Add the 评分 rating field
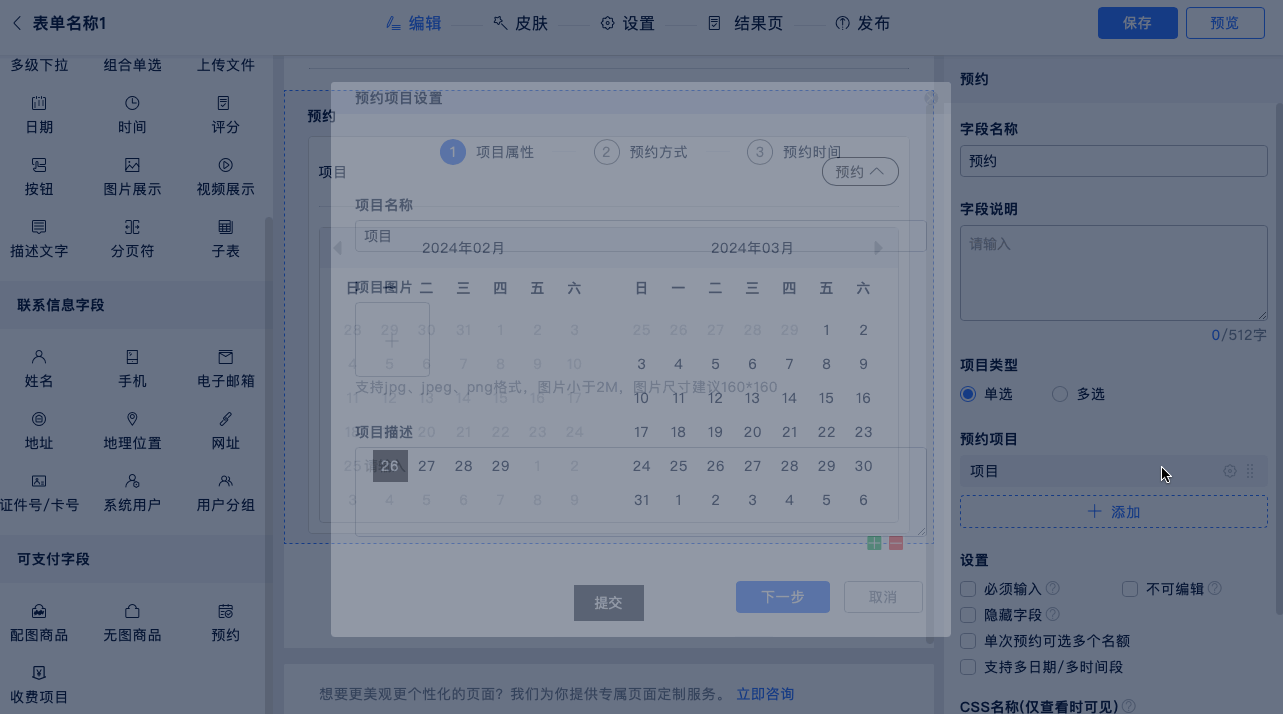The height and width of the screenshot is (714, 1283). [x=225, y=114]
